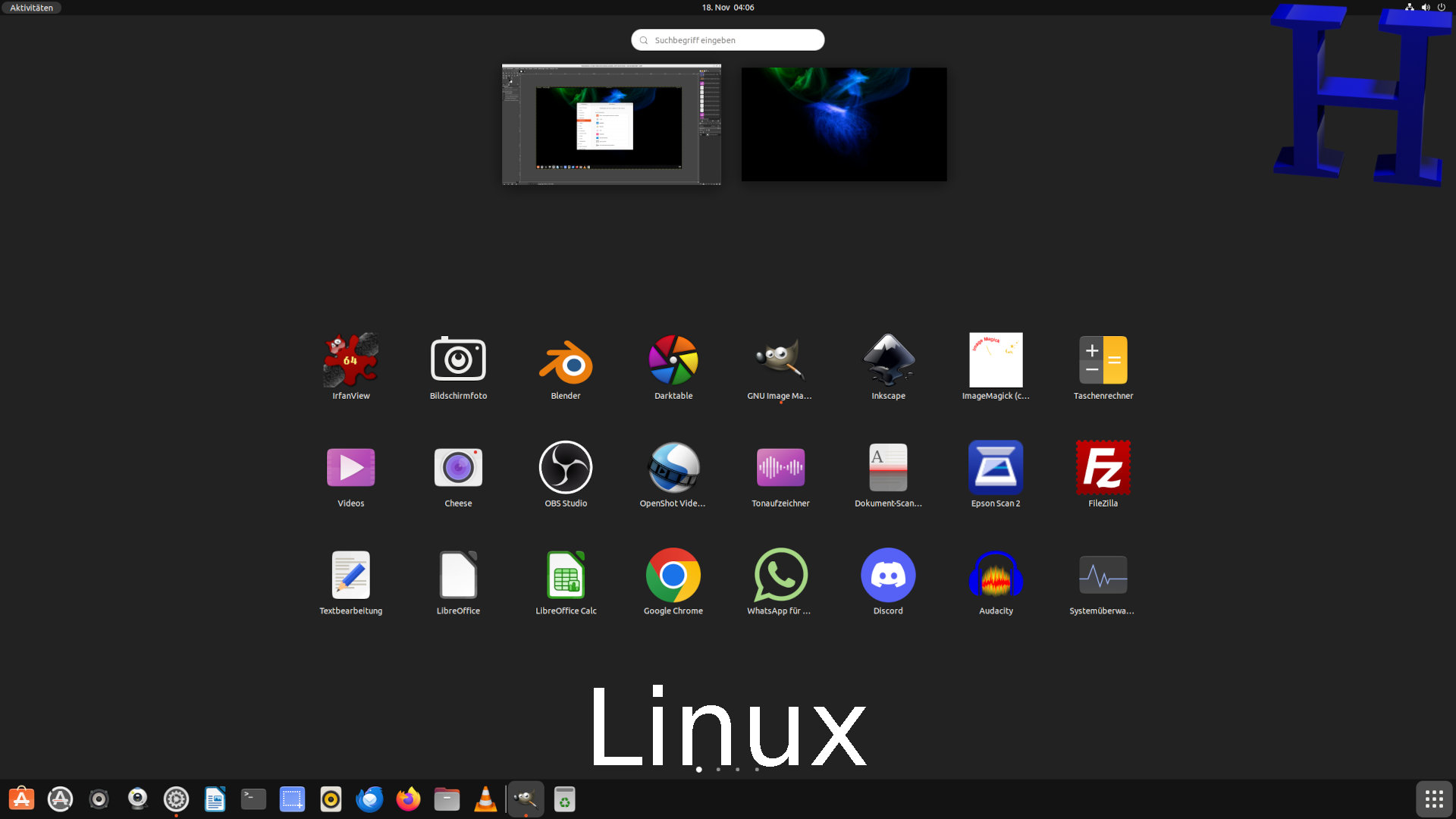The width and height of the screenshot is (1456, 819).
Task: Open Firefox from the dock
Action: (x=409, y=799)
